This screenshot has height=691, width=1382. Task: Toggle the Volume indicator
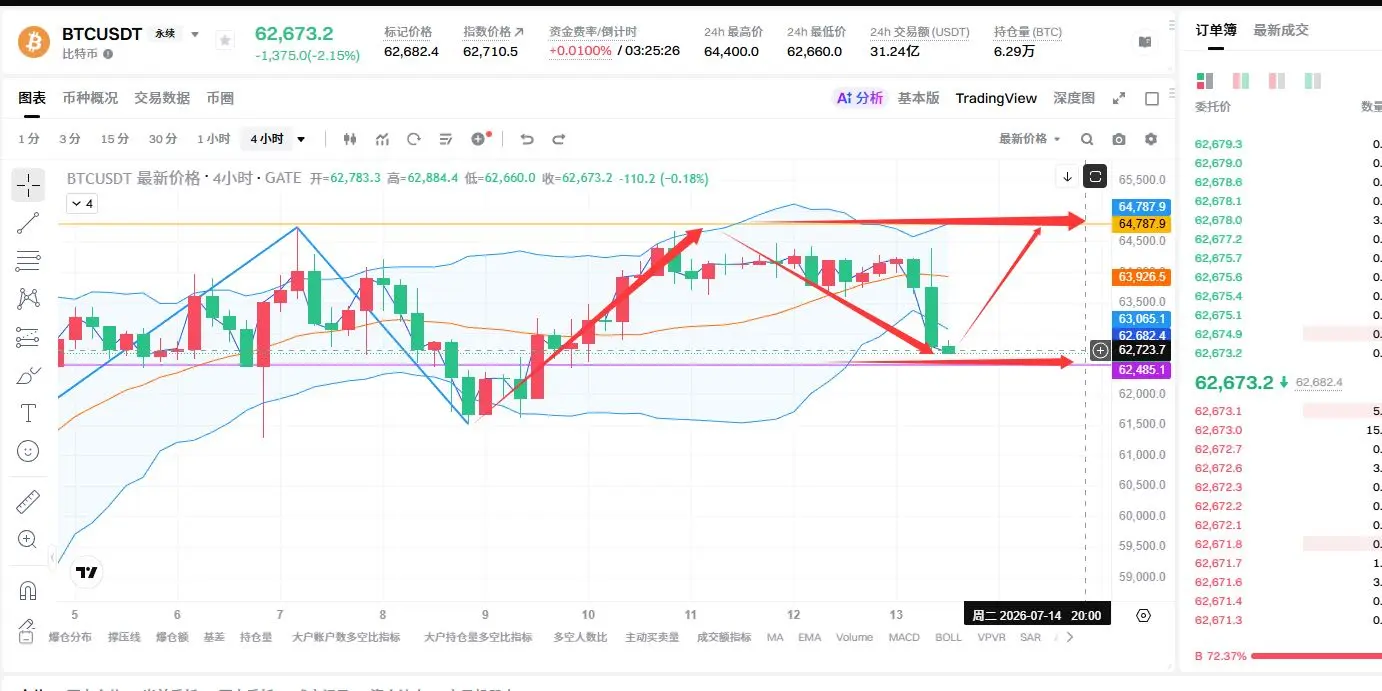pos(855,637)
